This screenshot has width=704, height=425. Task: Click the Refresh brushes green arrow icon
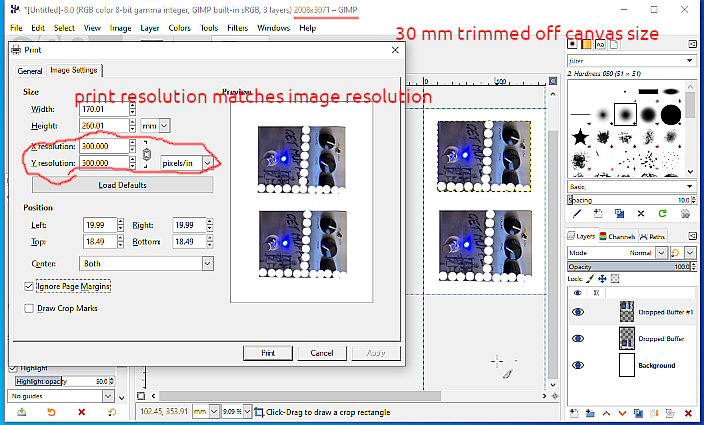[x=663, y=214]
